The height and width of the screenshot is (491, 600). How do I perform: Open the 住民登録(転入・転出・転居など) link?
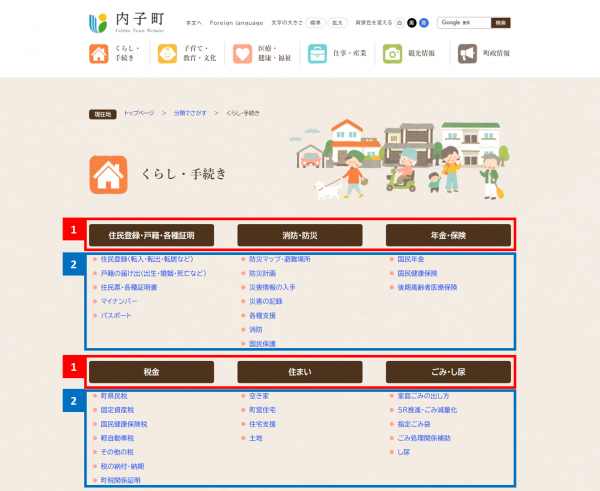tap(147, 259)
